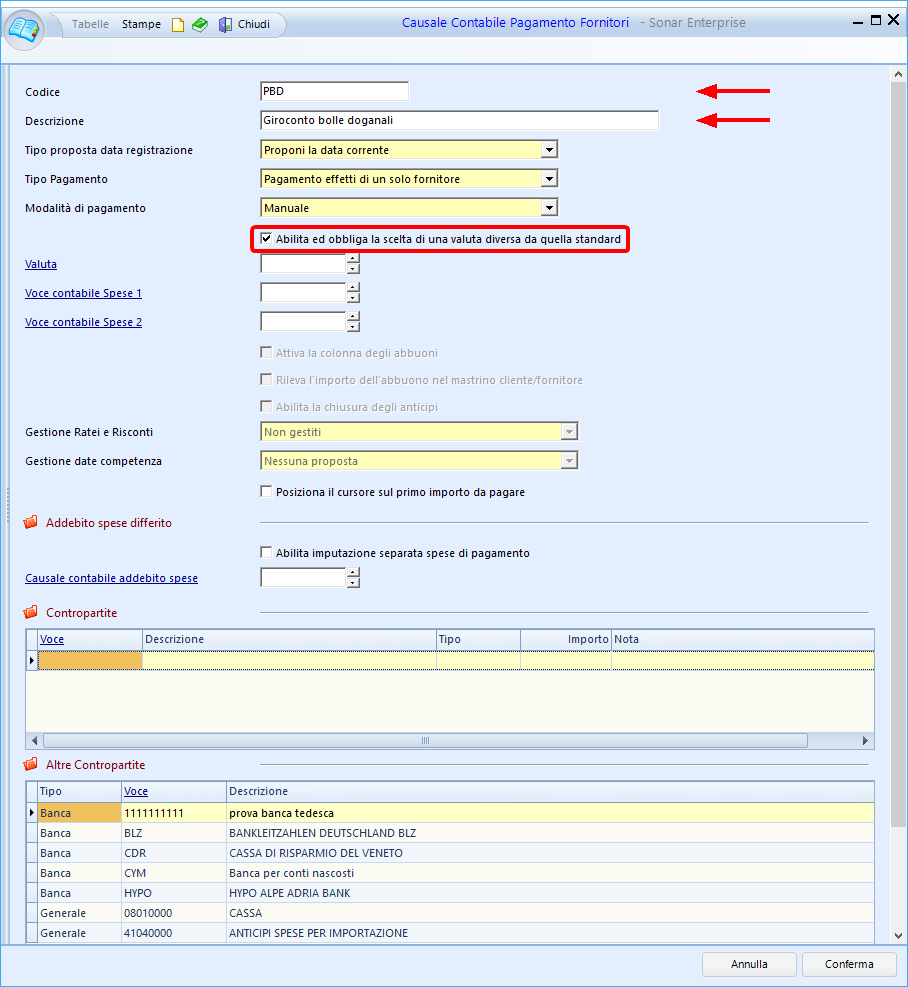Open the green book help icon
Image resolution: width=908 pixels, height=987 pixels.
pos(200,25)
